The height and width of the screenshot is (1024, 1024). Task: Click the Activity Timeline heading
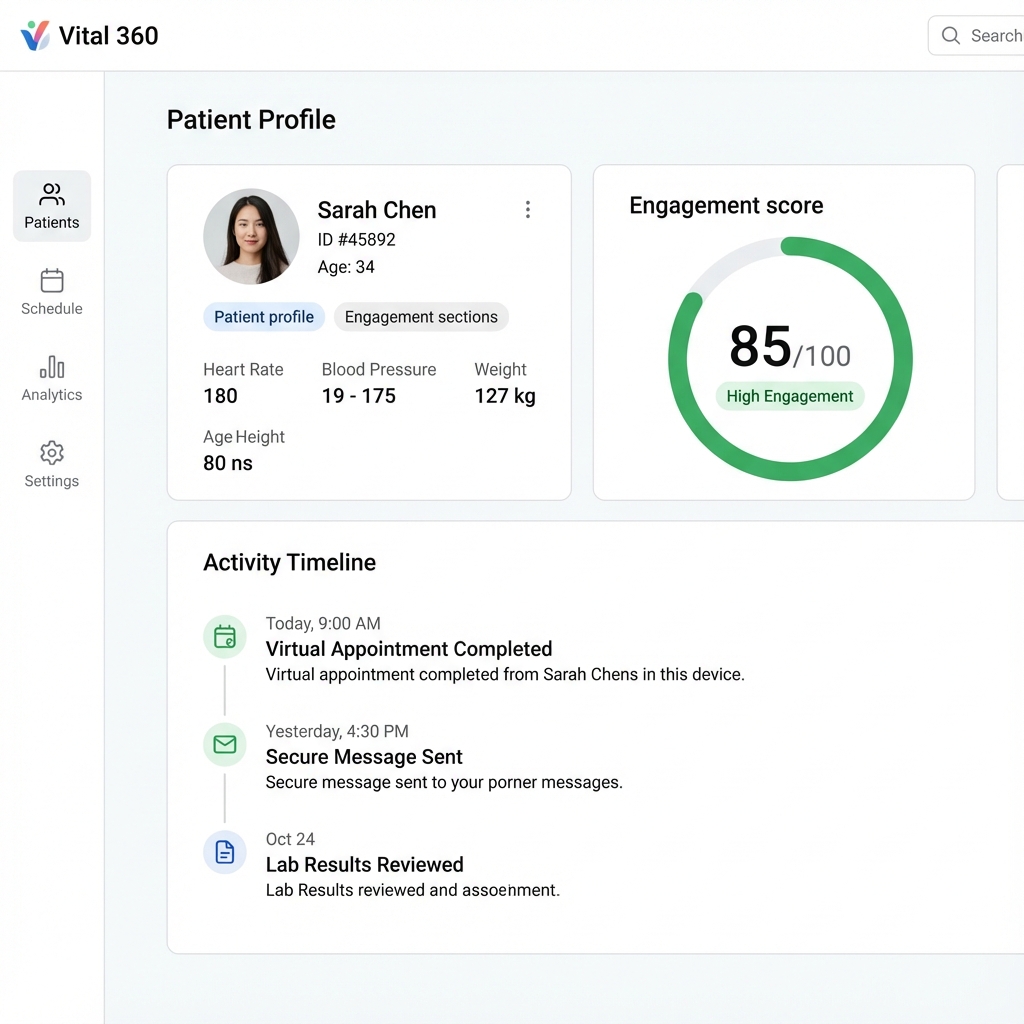289,562
